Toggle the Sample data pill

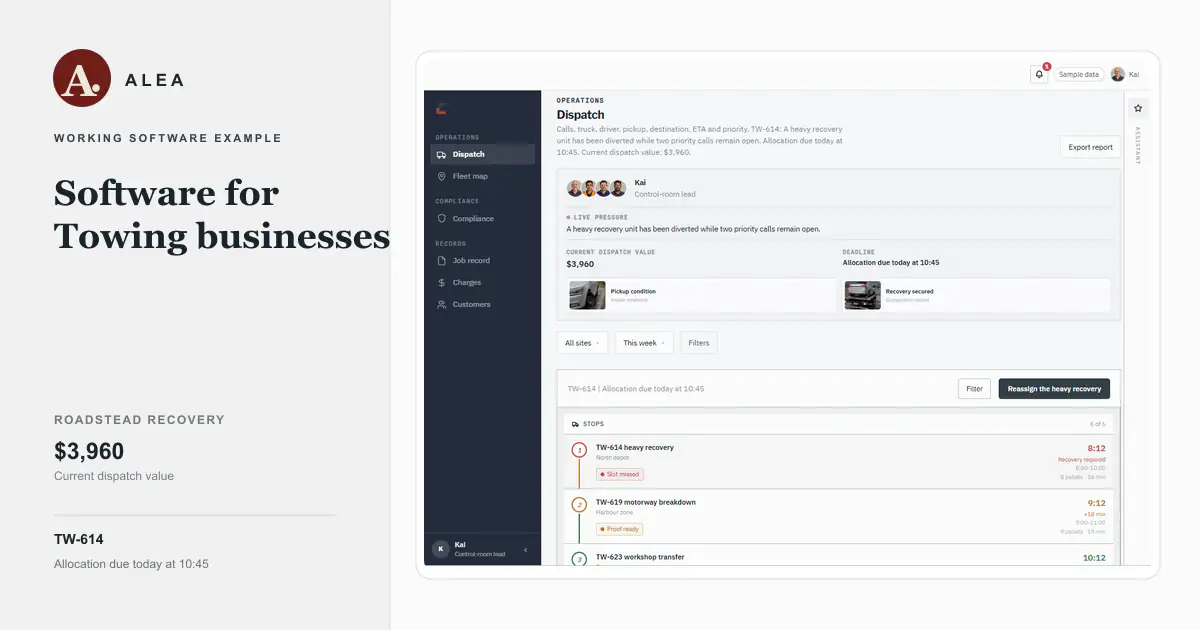[x=1079, y=74]
